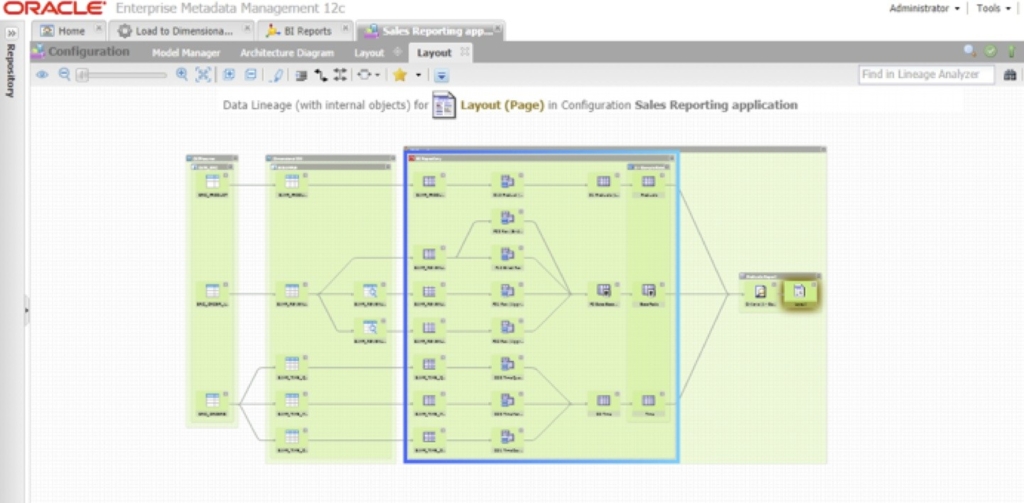Click the binoculars search icon
The height and width of the screenshot is (503, 1024).
[1010, 75]
